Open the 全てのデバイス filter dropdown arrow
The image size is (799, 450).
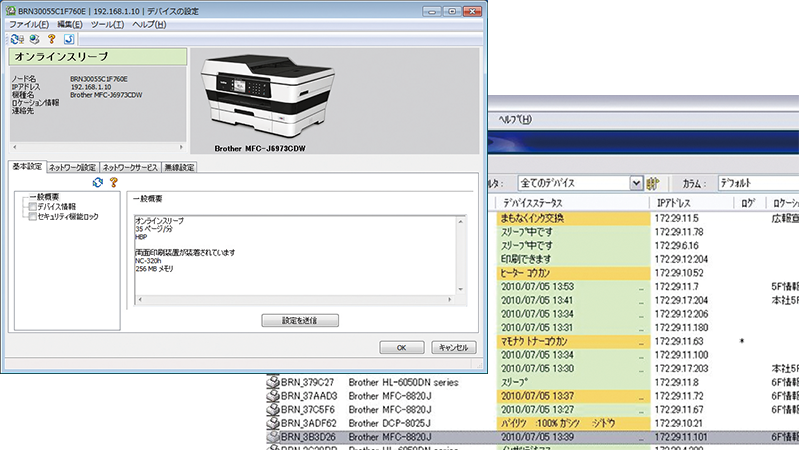click(x=636, y=183)
